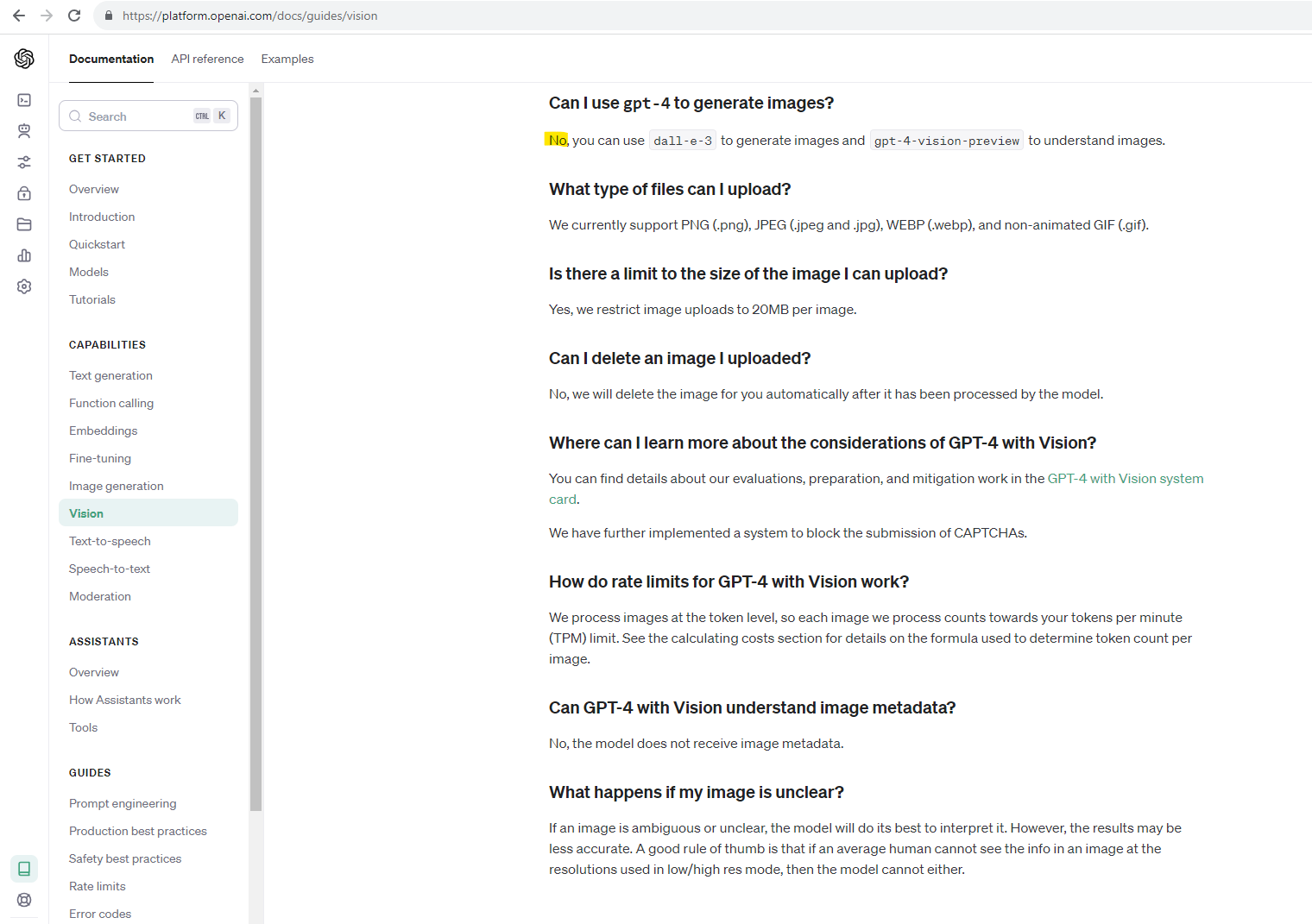Image resolution: width=1312 pixels, height=924 pixels.
Task: Open the Tools page
Action: click(83, 727)
